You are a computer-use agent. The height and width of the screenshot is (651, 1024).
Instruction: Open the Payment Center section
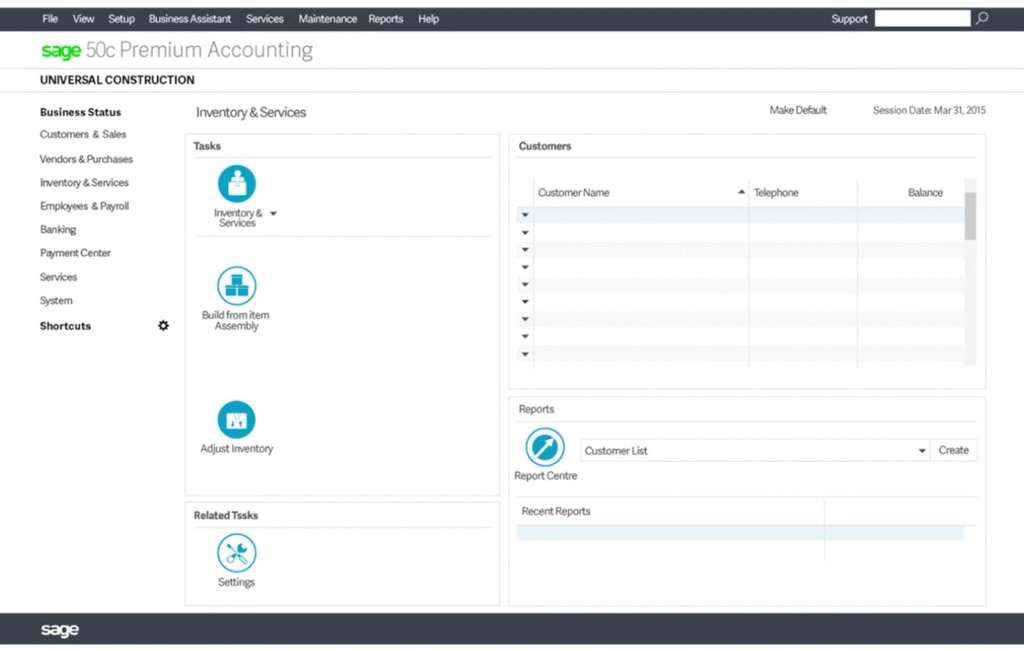coord(75,253)
